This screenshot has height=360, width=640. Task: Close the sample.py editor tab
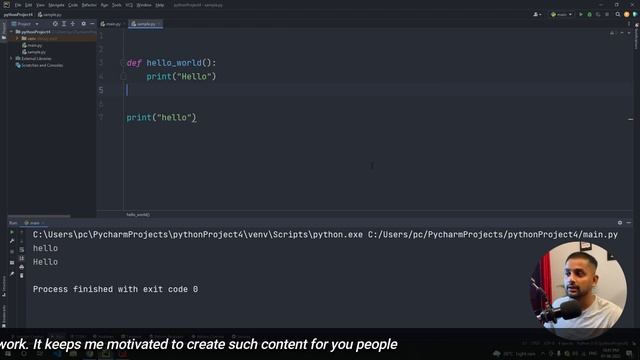pyautogui.click(x=160, y=24)
